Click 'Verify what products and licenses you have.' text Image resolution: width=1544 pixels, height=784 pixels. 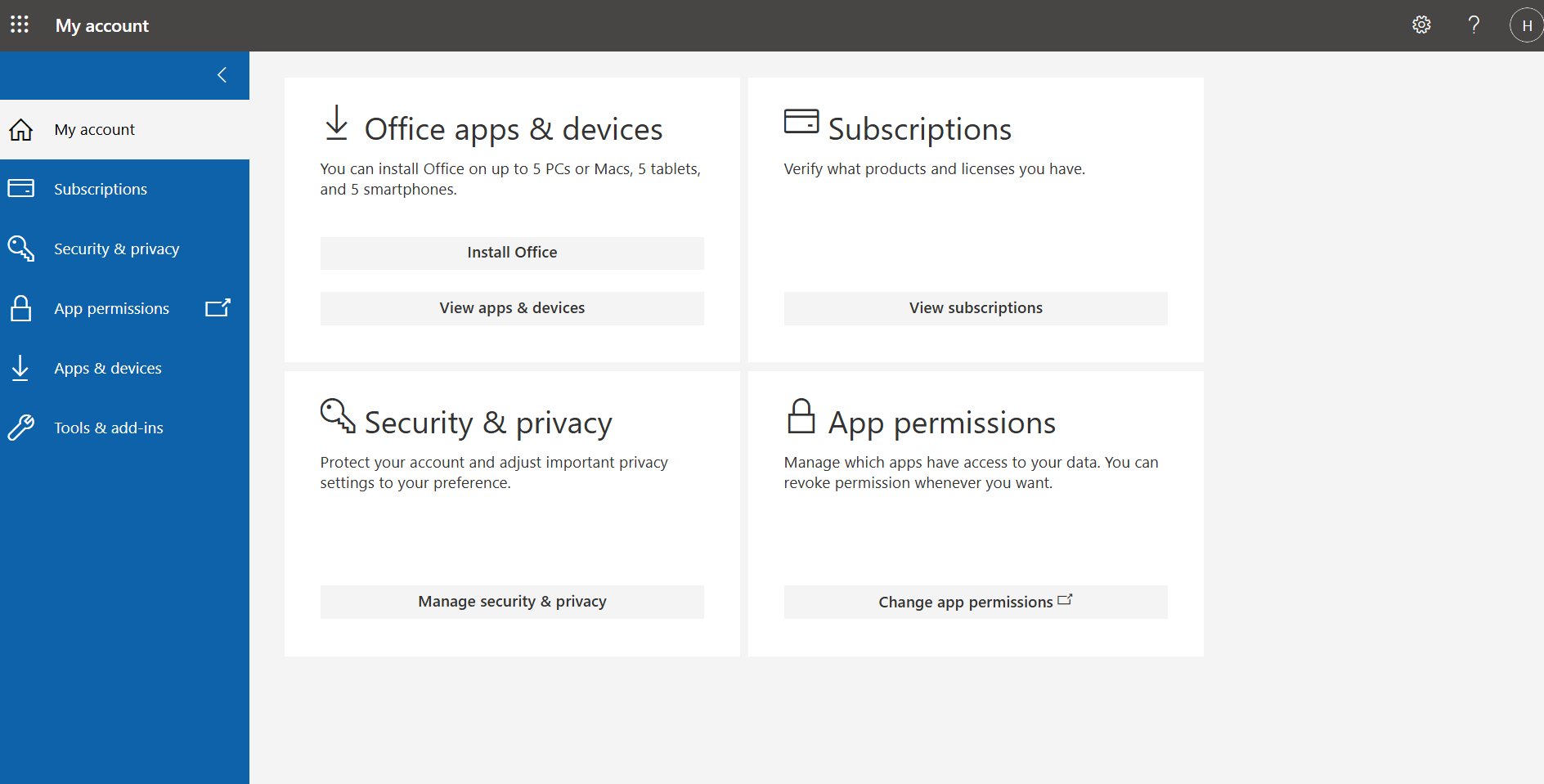point(935,169)
